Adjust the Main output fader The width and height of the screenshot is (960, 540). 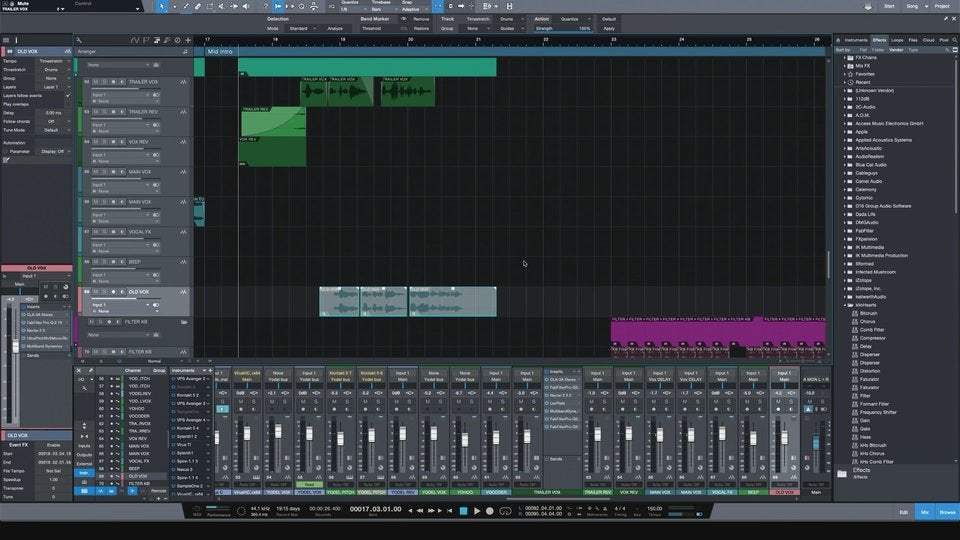click(x=815, y=443)
